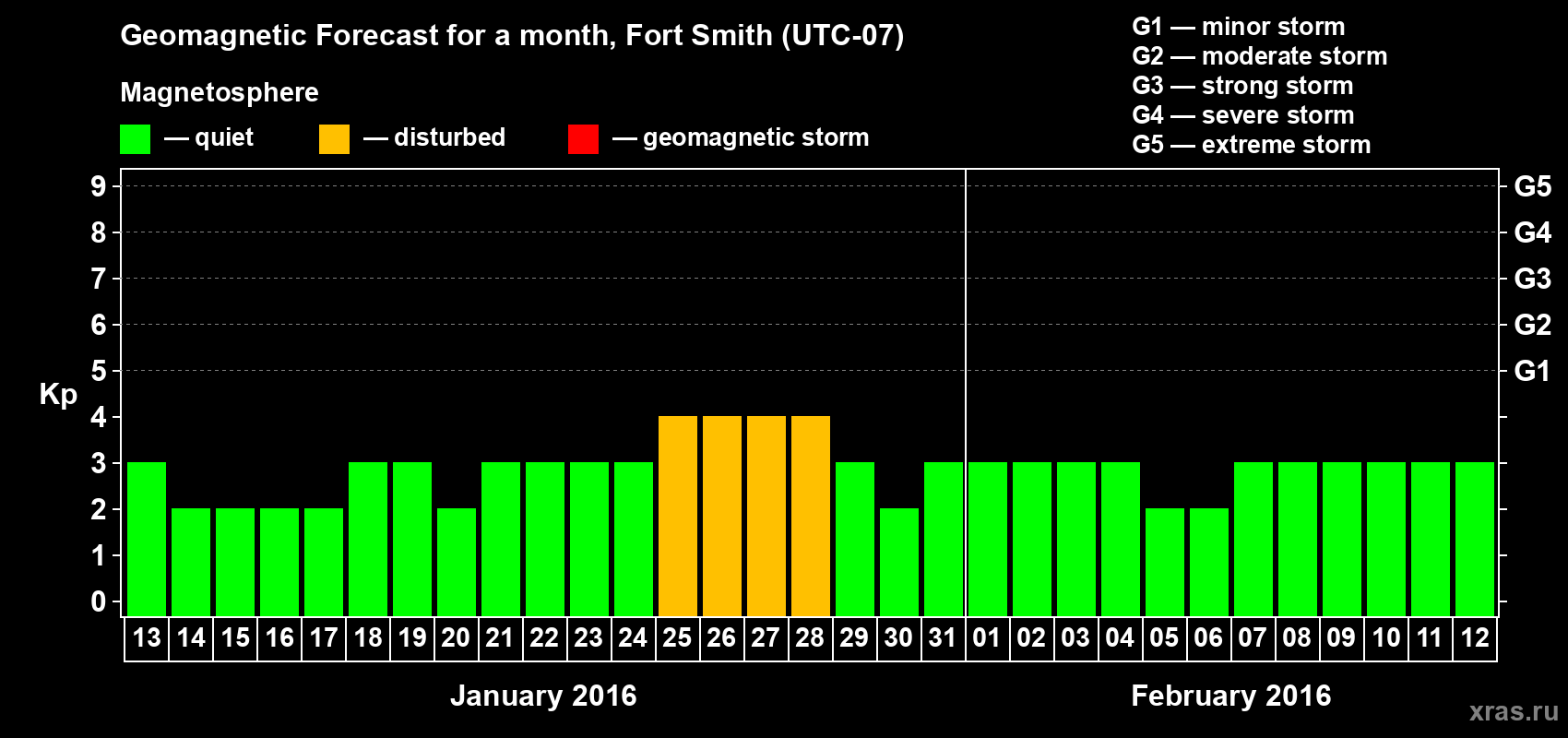Click the G4 right axis label
This screenshot has width=1568, height=738.
[x=1533, y=232]
